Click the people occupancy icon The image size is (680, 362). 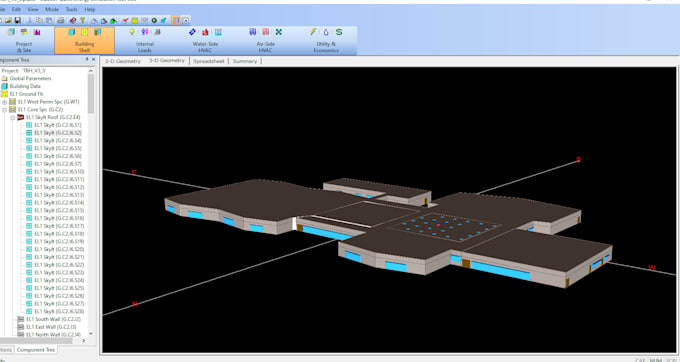pyautogui.click(x=145, y=32)
